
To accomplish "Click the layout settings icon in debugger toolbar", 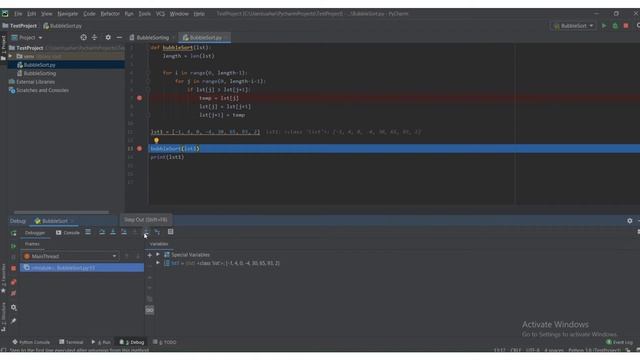I will 638,232.
